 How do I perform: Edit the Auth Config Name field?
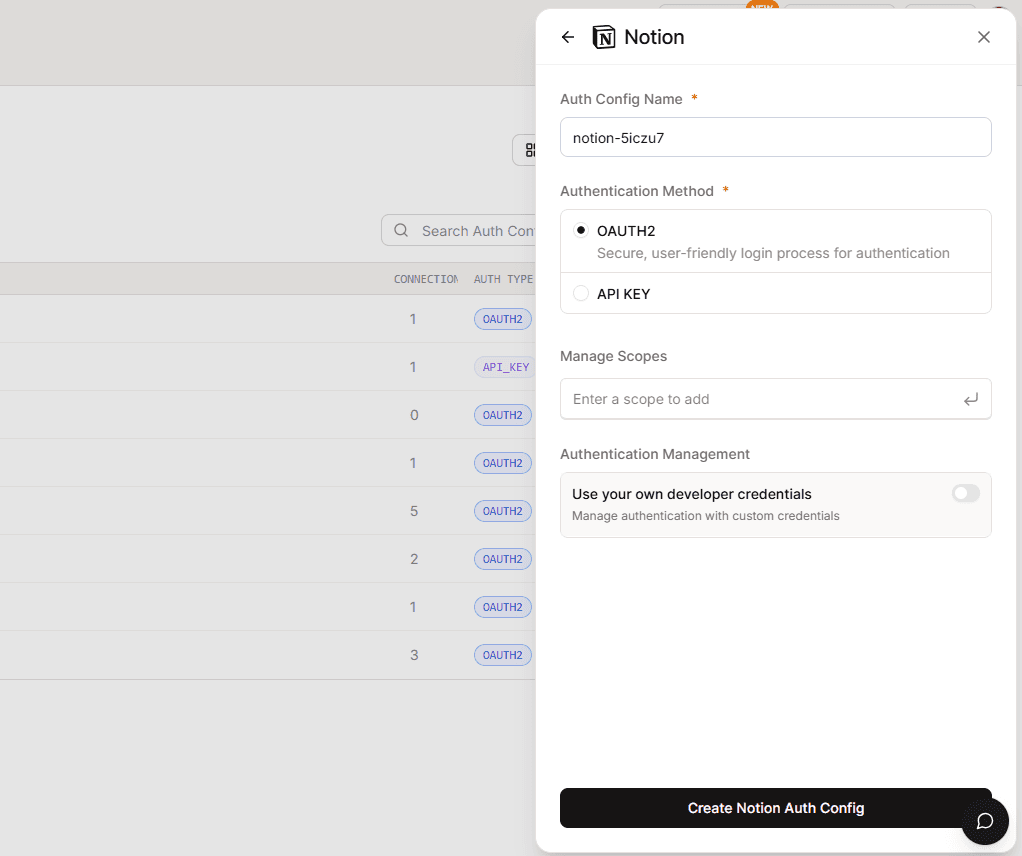tap(776, 137)
